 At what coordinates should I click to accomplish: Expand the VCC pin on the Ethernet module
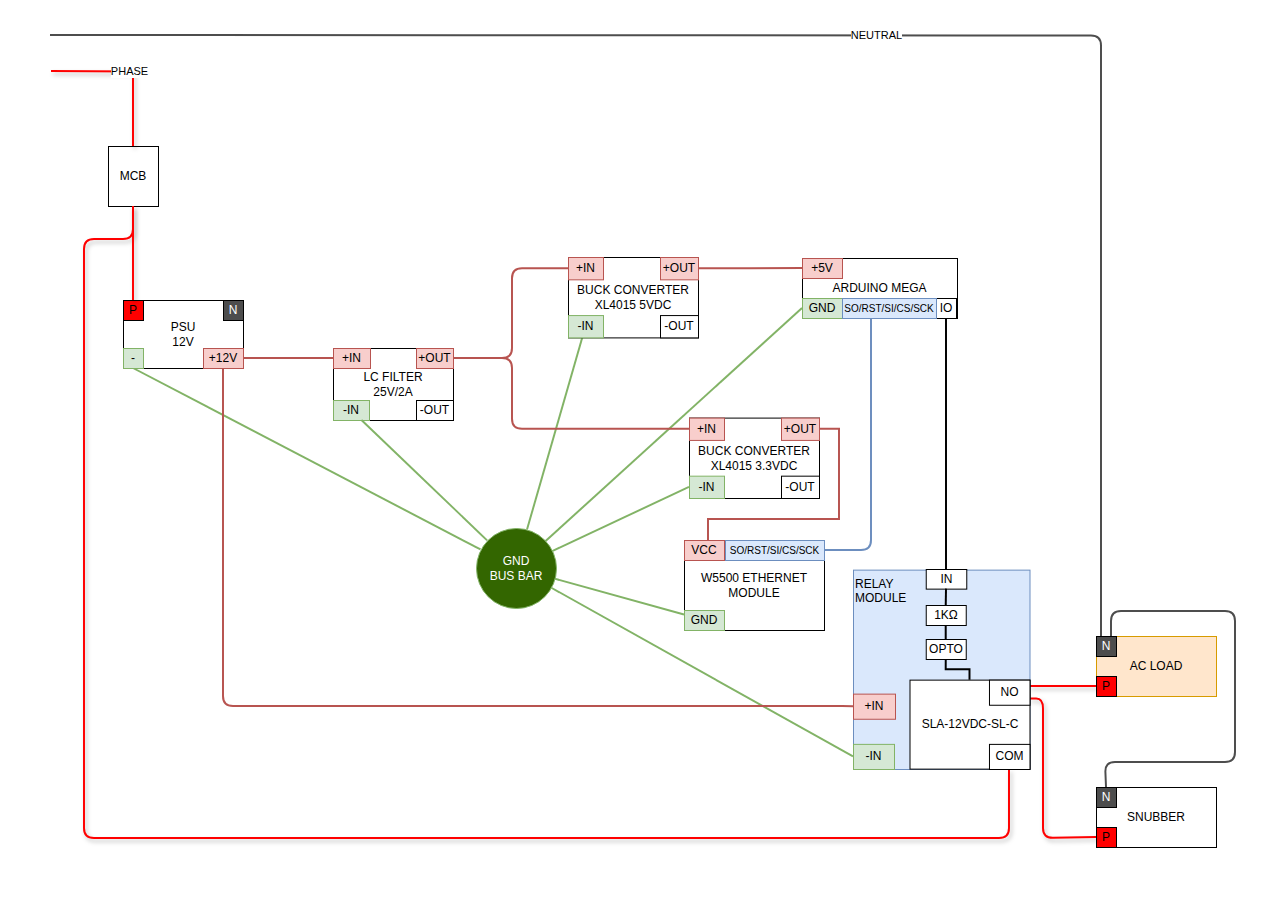(x=704, y=550)
